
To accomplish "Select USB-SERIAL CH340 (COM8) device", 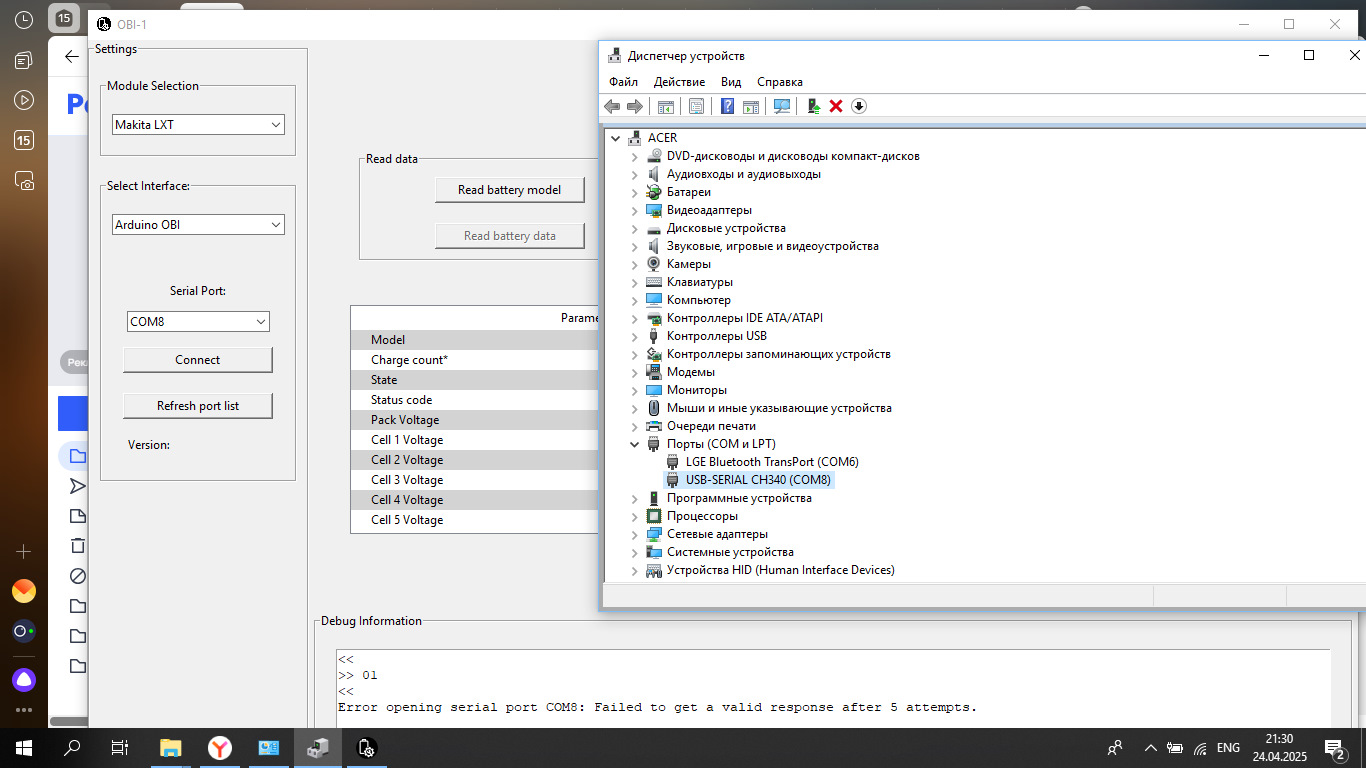I will point(757,480).
